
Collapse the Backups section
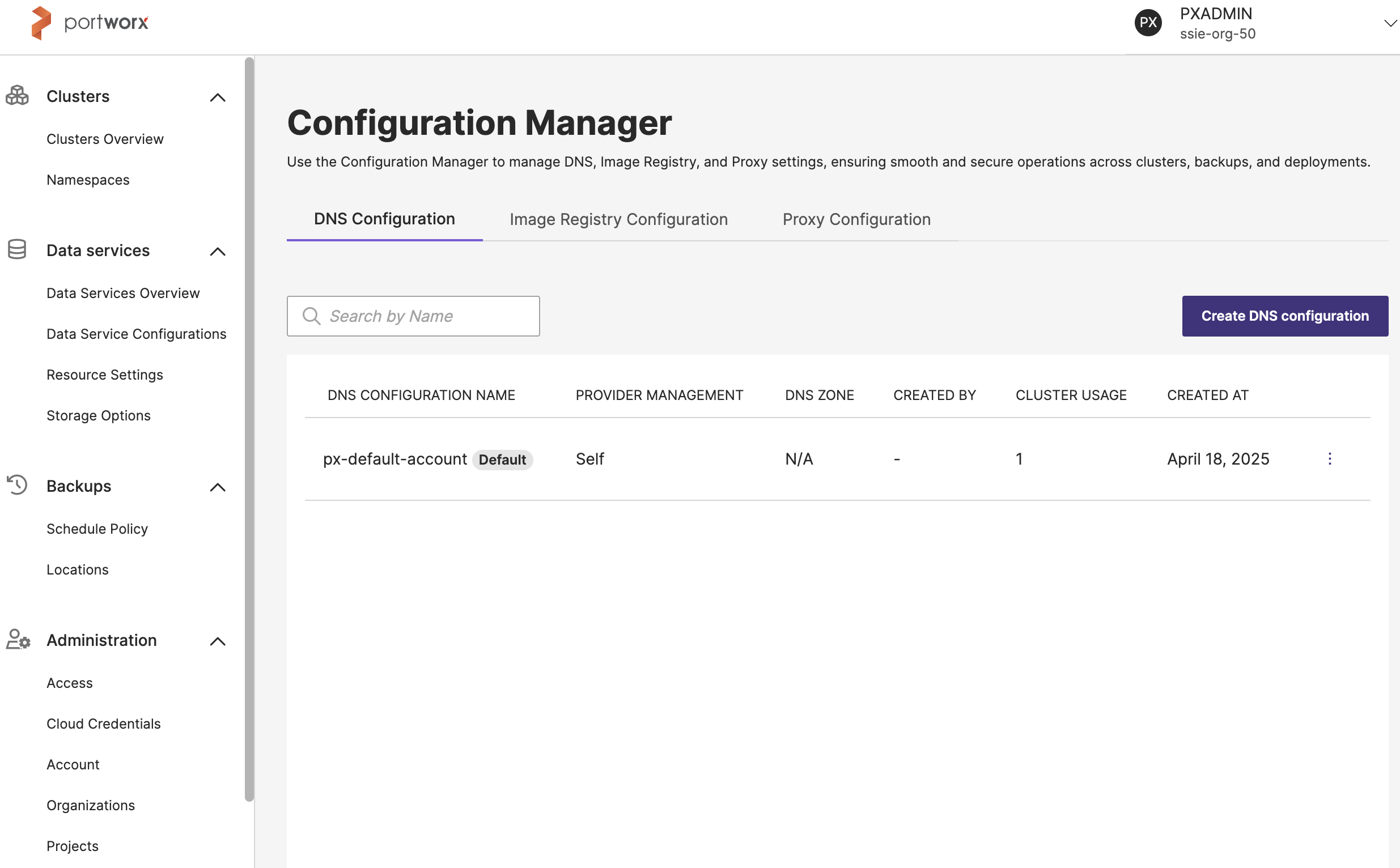pyautogui.click(x=218, y=487)
